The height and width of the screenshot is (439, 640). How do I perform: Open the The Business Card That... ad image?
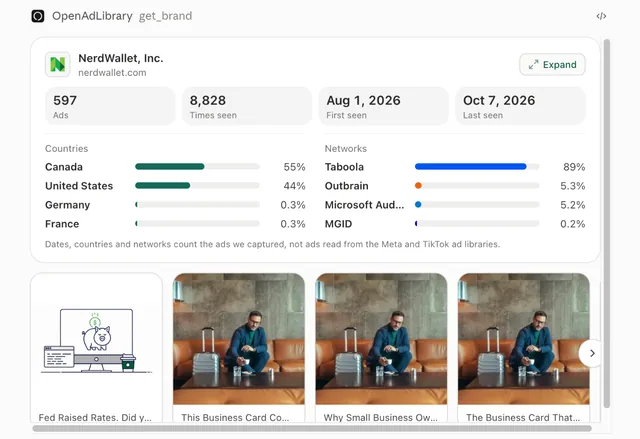coord(524,339)
